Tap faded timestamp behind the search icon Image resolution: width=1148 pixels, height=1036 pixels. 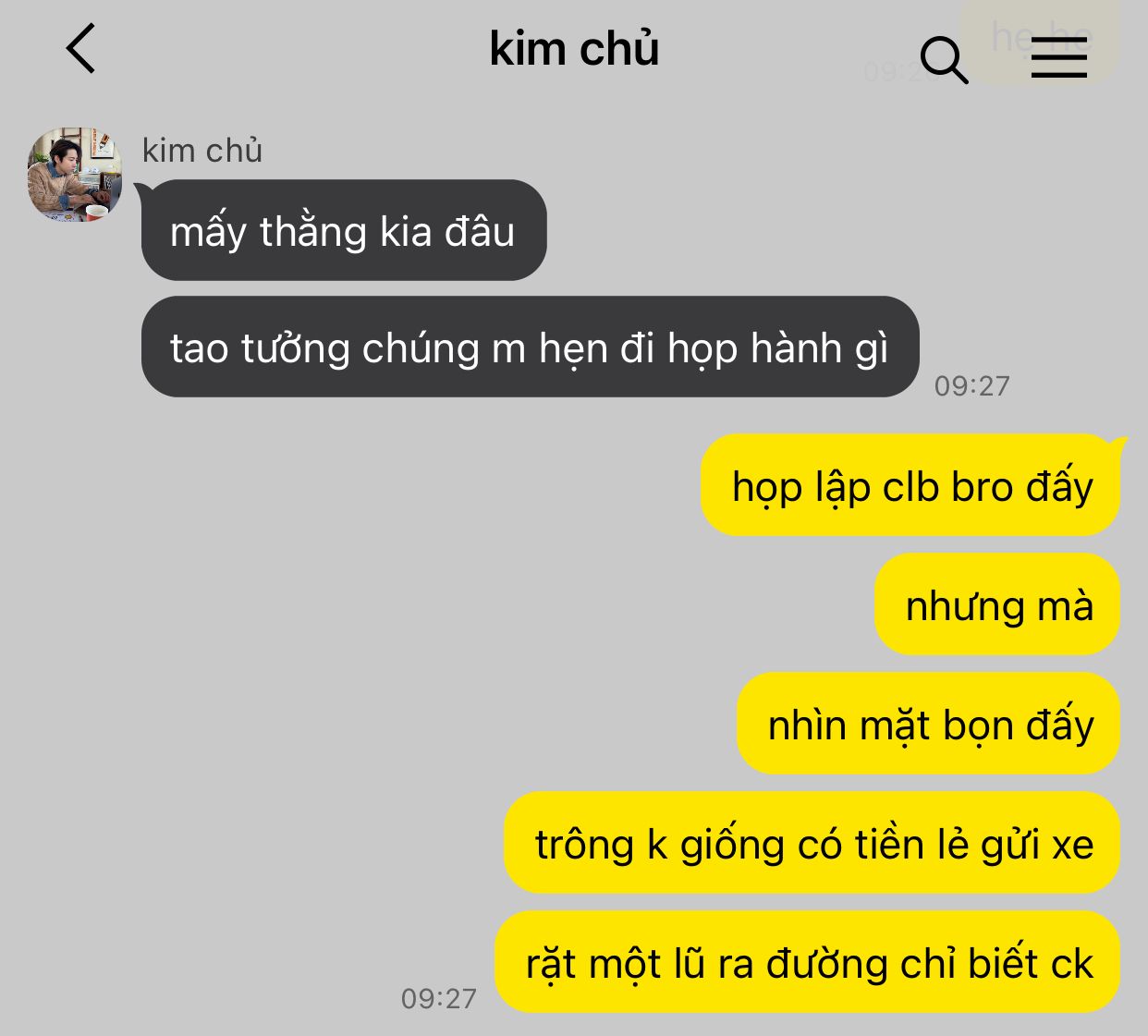coord(892,71)
